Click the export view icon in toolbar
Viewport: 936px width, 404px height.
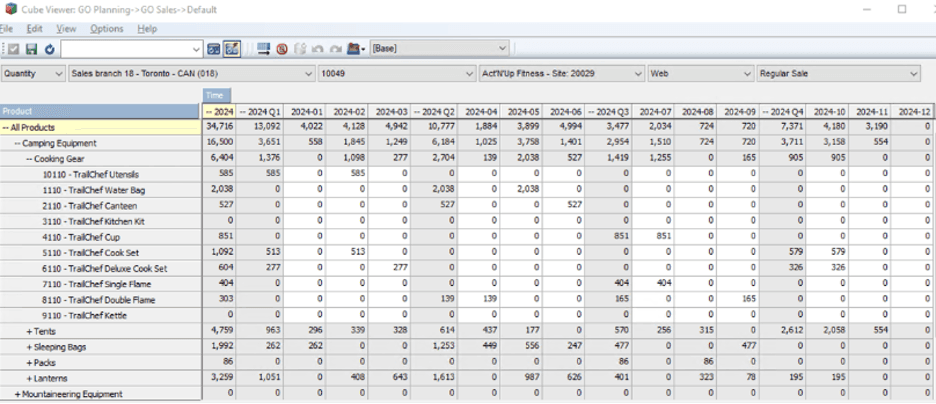pyautogui.click(x=265, y=48)
